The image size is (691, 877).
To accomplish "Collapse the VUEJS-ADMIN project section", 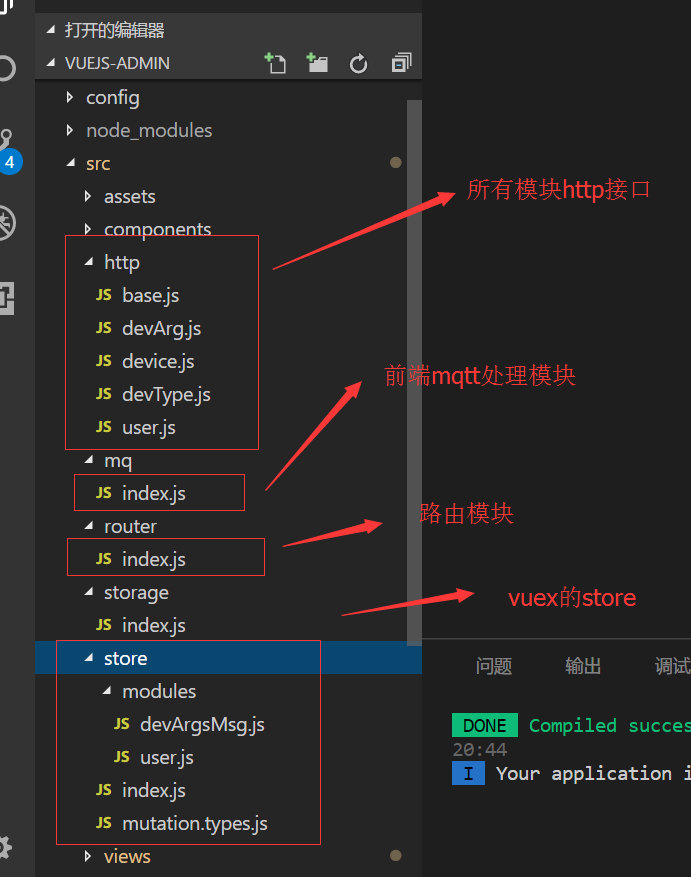I will 118,63.
